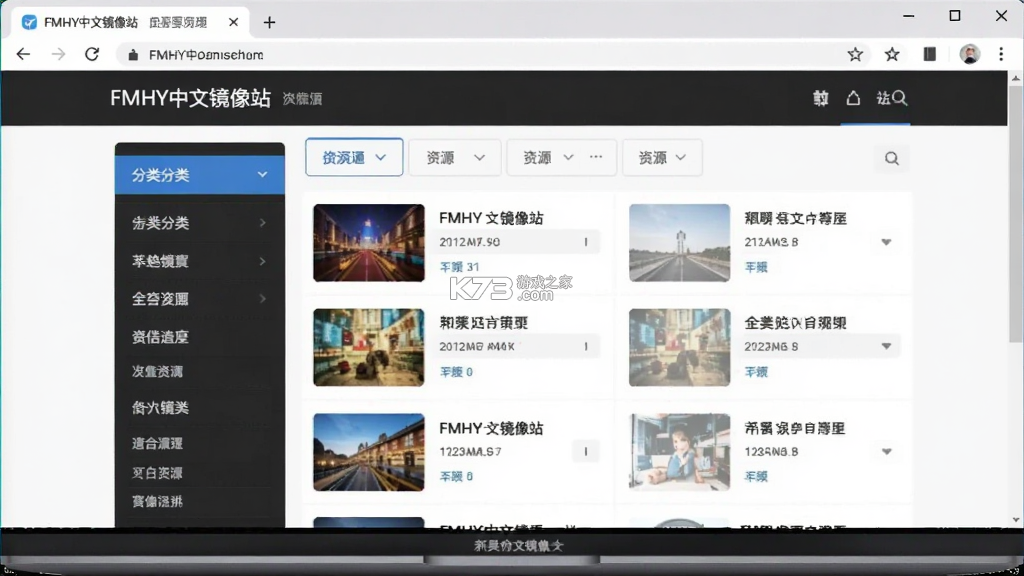Viewport: 1024px width, 576px height.
Task: Click the small button beside 2012M7.90
Action: tap(586, 242)
